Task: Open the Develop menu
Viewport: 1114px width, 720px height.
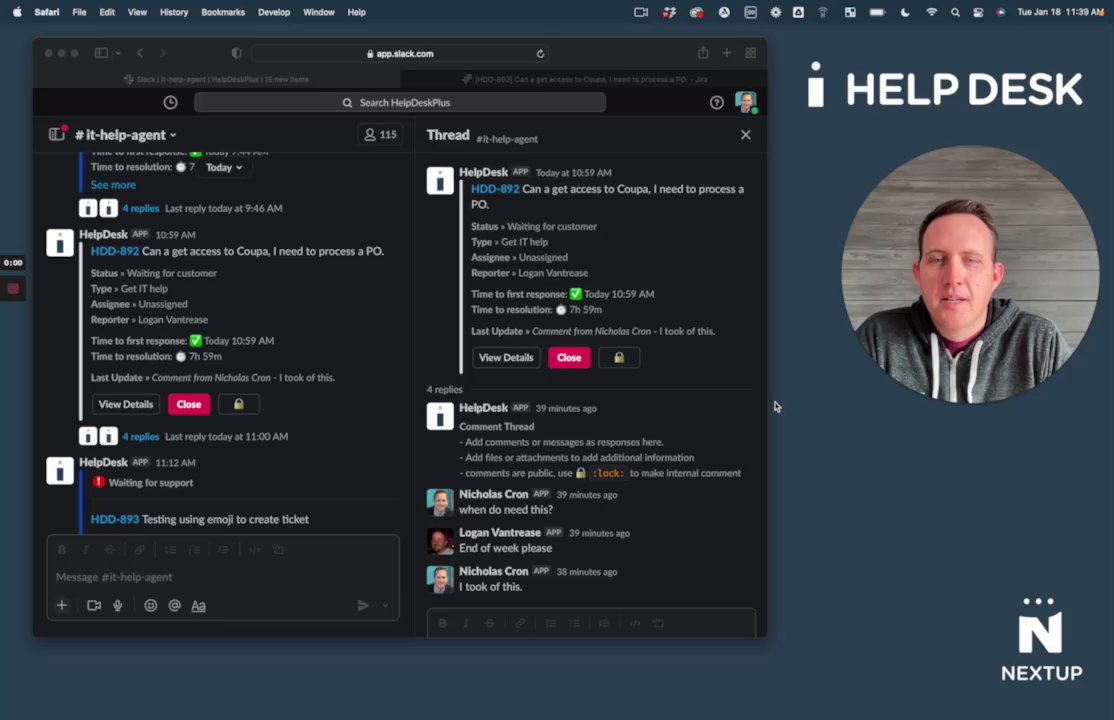Action: coord(274,12)
